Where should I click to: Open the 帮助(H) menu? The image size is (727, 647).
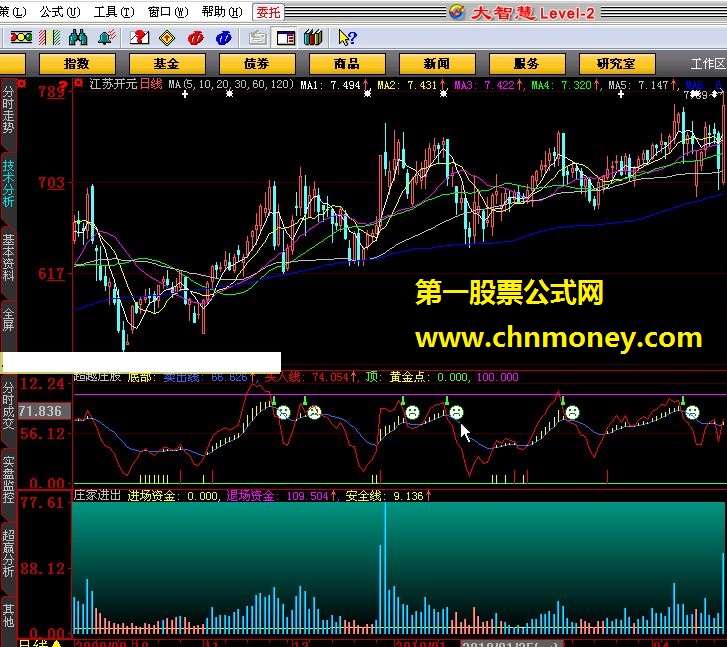222,12
